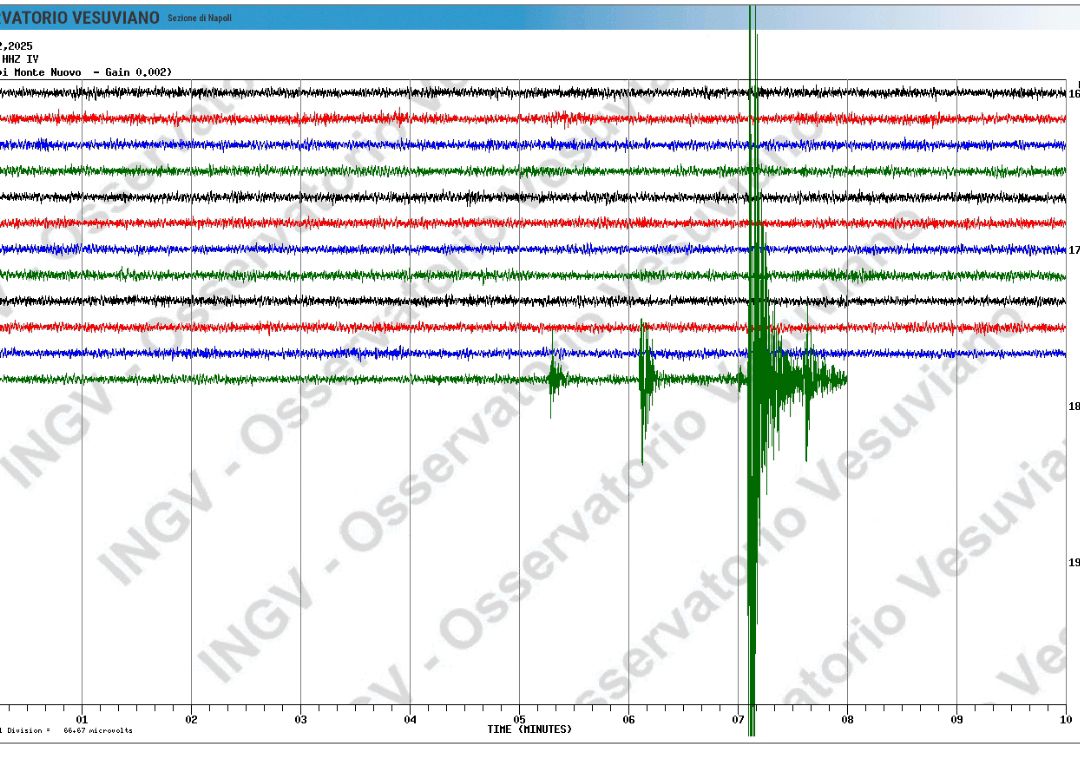Click the 06 minute tick label
The image size is (1080, 757).
click(628, 719)
